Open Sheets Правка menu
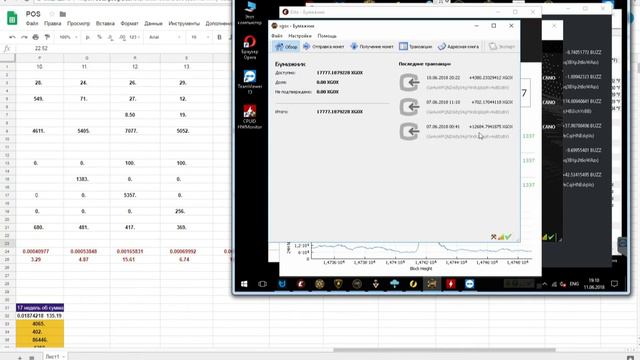The height and width of the screenshot is (360, 640). pos(53,24)
